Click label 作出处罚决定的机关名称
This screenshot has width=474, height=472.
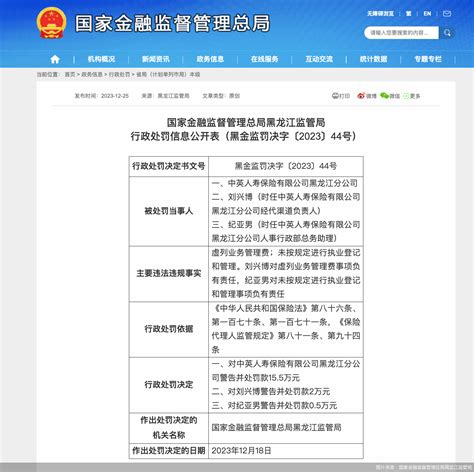(169, 428)
